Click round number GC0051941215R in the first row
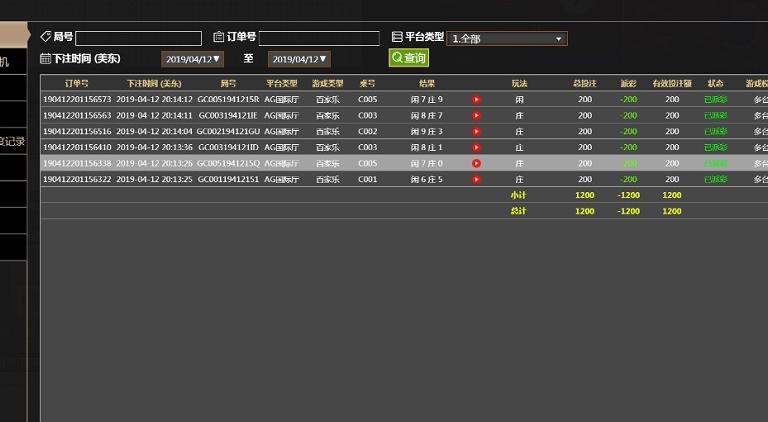This screenshot has height=422, width=768. click(227, 100)
